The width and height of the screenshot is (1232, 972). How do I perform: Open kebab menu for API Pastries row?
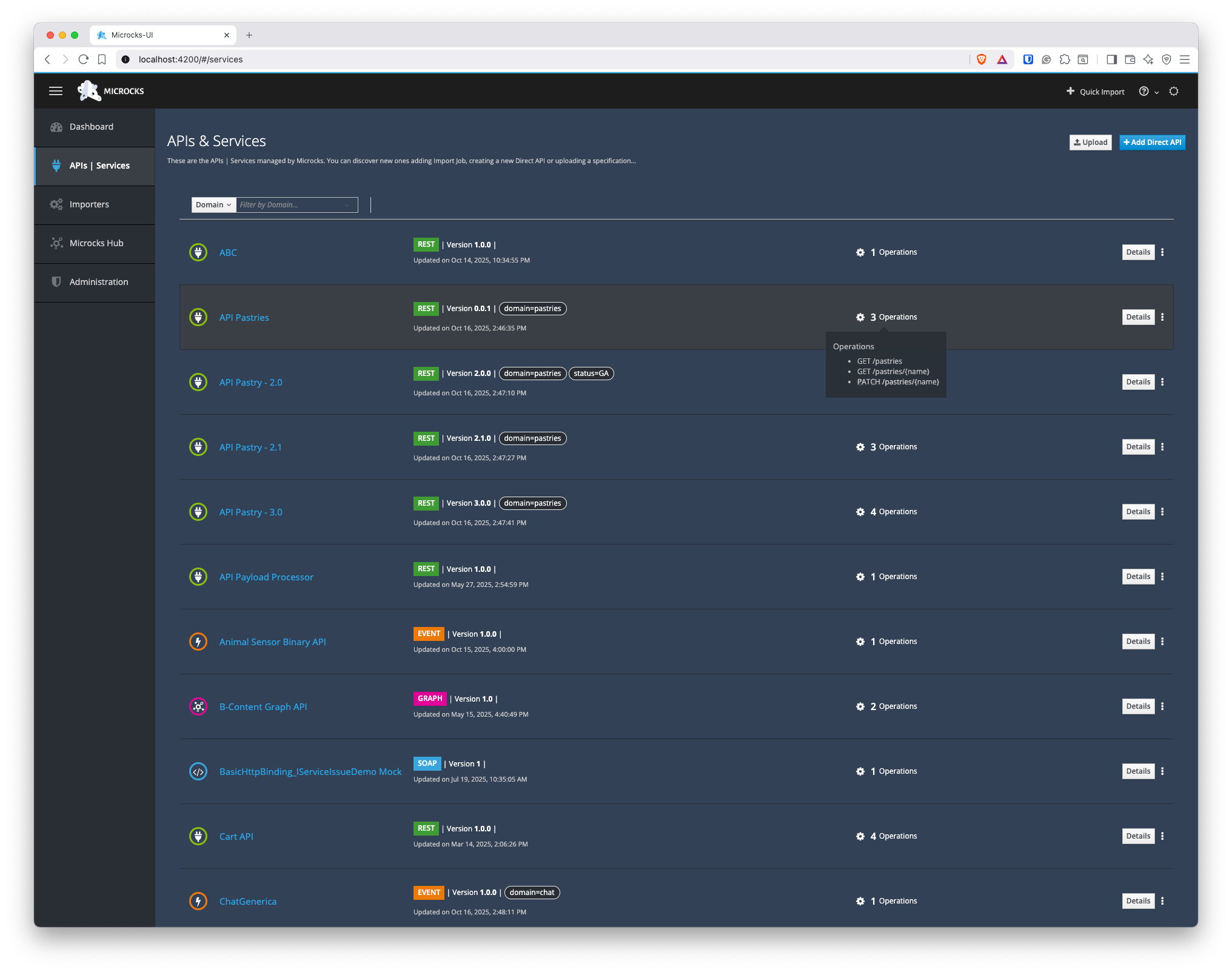[1162, 317]
